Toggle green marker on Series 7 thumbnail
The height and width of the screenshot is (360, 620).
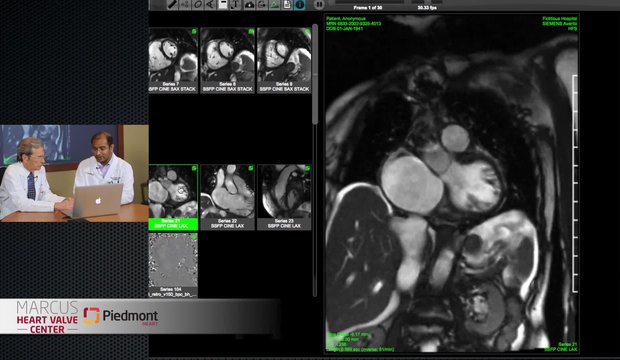(x=194, y=31)
